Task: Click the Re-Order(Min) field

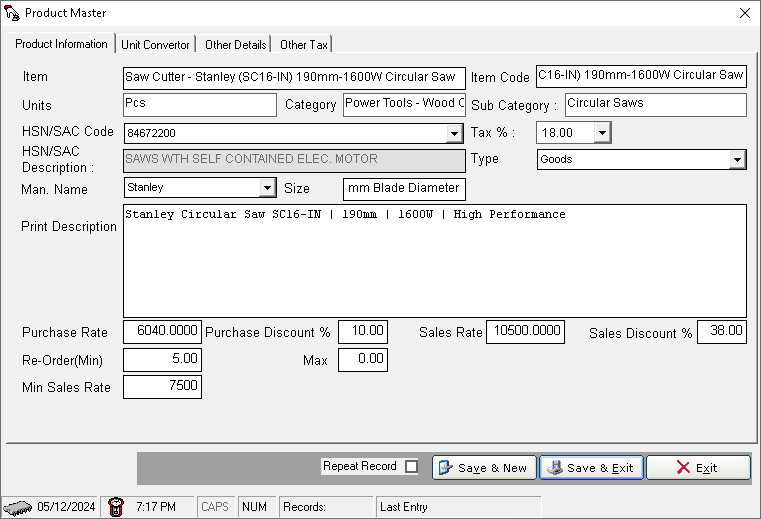Action: pos(163,360)
